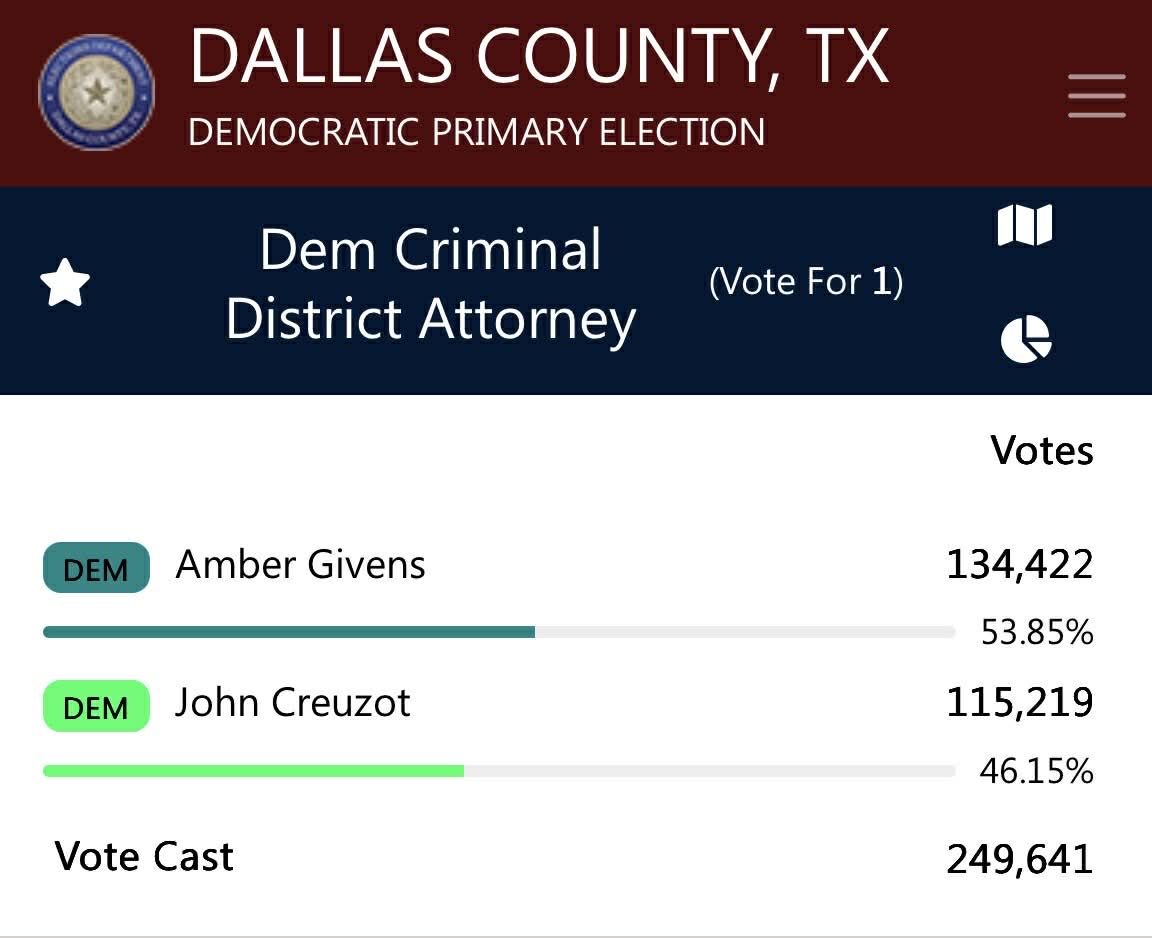Click Amber Givens' DEM party badge
This screenshot has width=1152, height=938.
[96, 568]
